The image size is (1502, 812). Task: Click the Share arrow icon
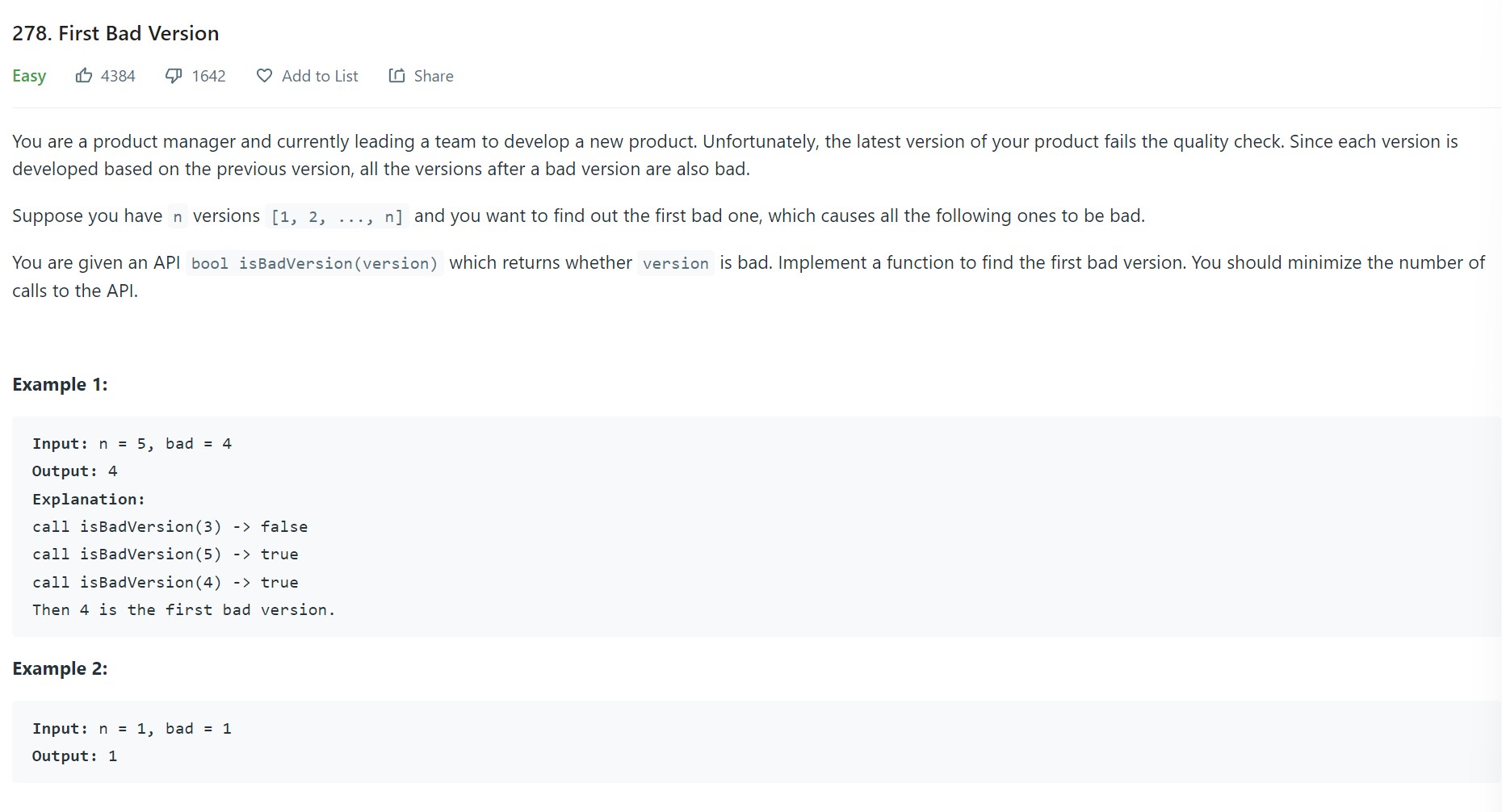(x=396, y=76)
